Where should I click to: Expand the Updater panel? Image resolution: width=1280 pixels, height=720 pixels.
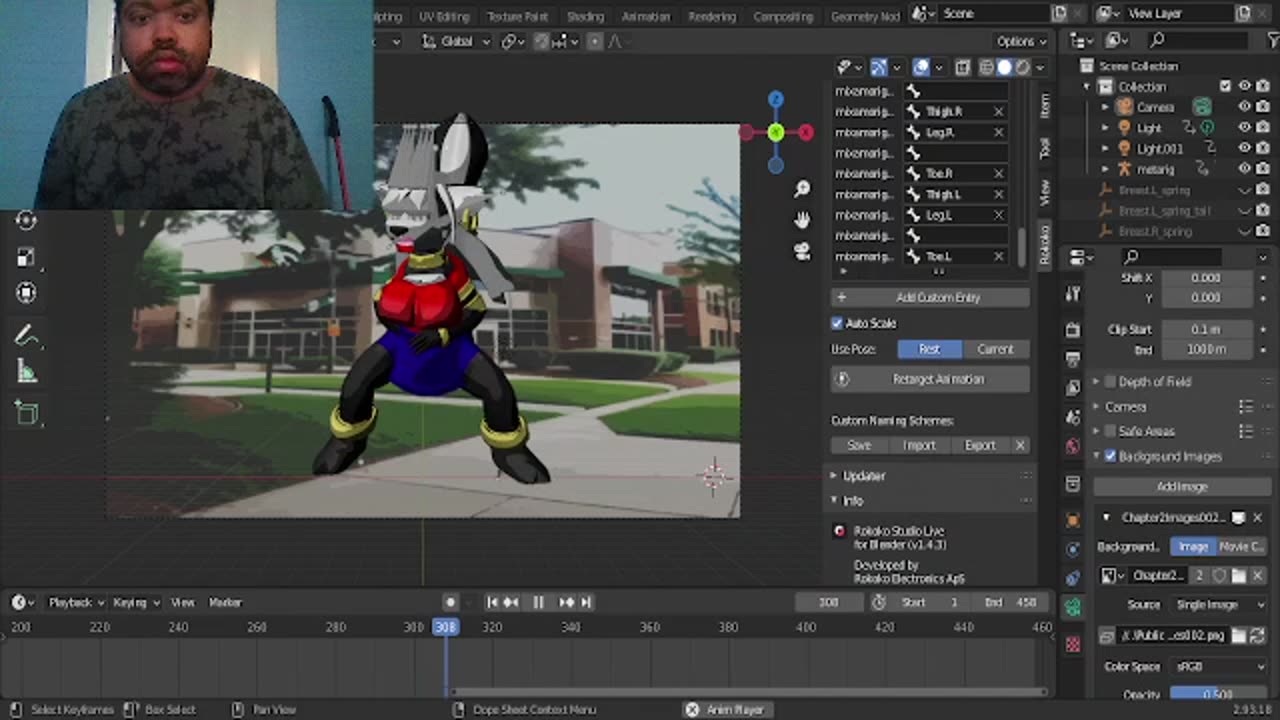[x=863, y=476]
